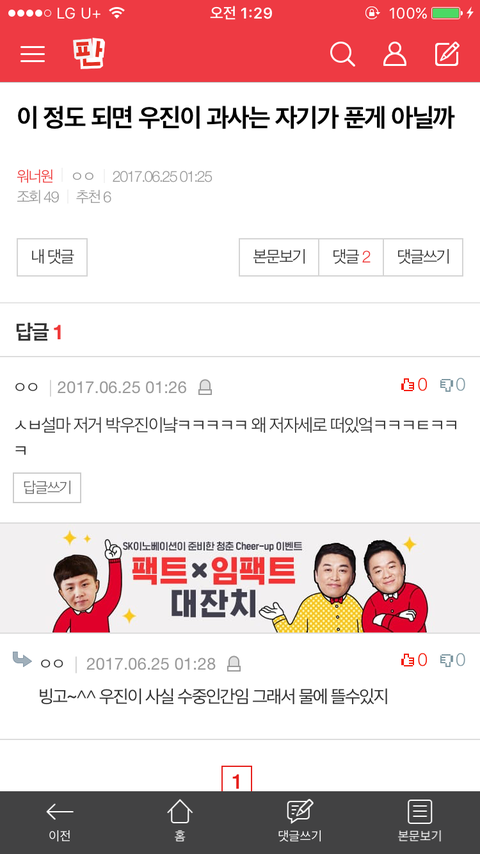Select the 본문보기 tab near title
Screen dimensions: 480x854
pos(279,257)
